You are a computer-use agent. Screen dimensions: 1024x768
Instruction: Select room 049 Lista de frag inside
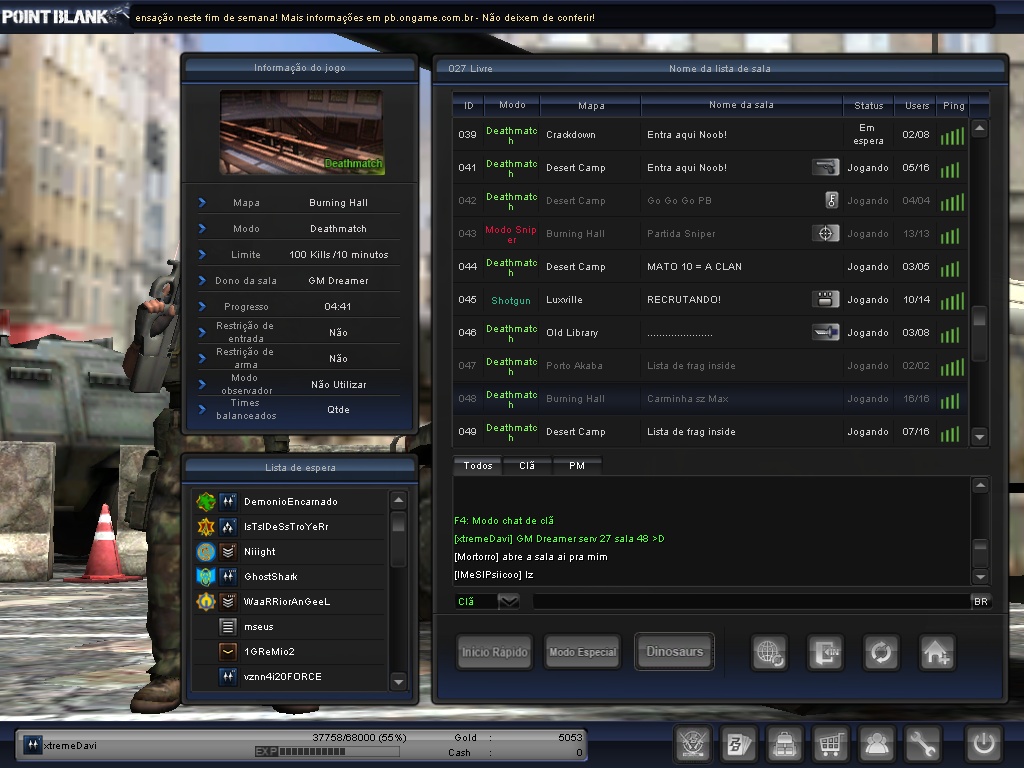coord(709,431)
